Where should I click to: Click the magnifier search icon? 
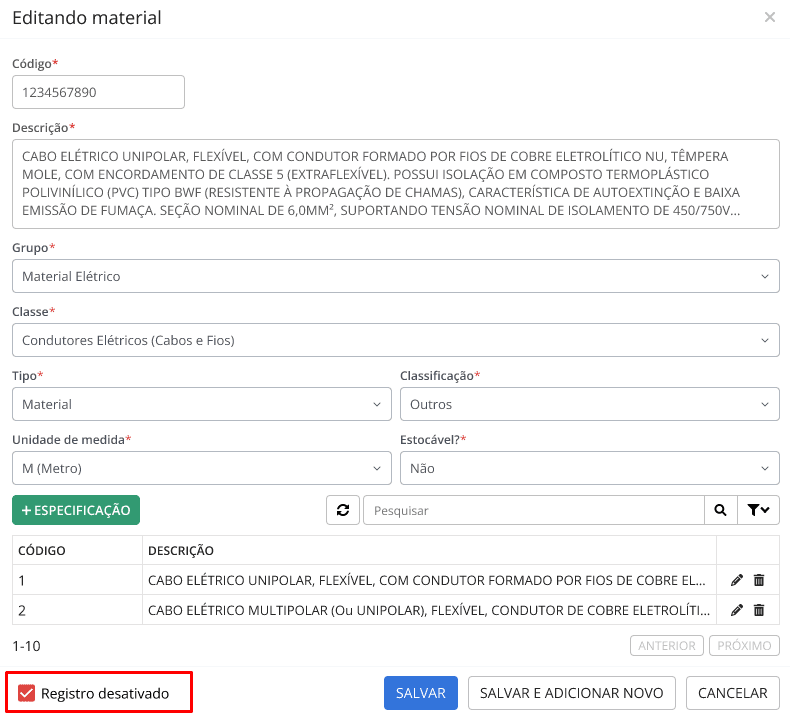tap(720, 510)
